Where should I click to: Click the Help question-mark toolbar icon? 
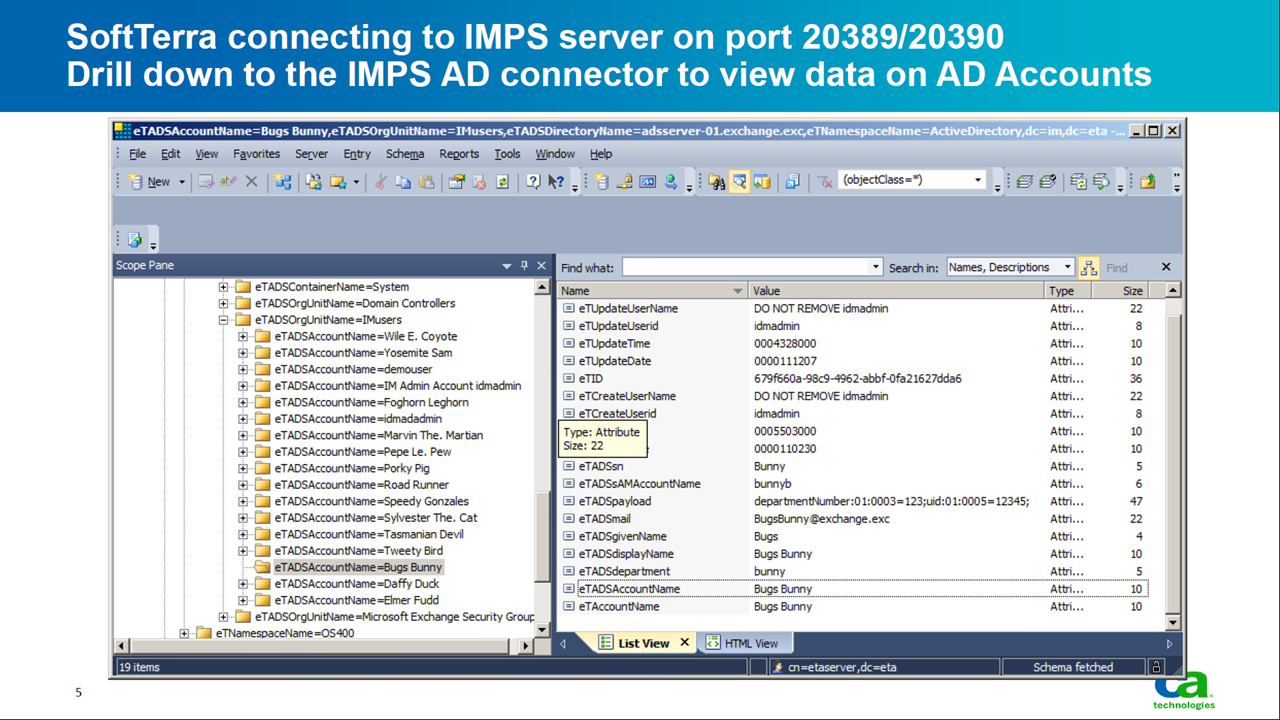pos(533,182)
